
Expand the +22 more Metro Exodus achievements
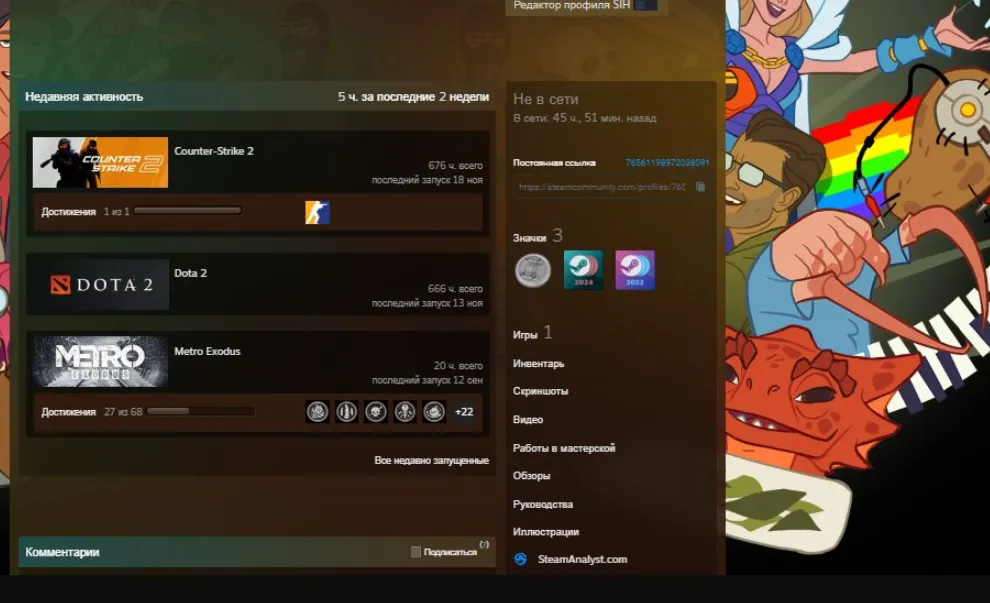click(464, 412)
